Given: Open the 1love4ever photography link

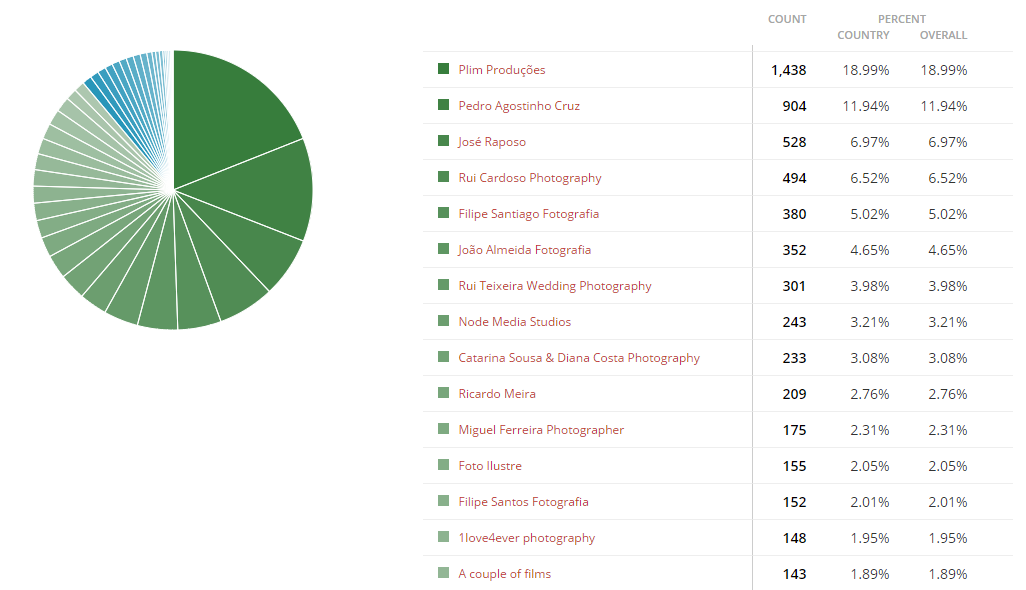Looking at the screenshot, I should tap(526, 538).
